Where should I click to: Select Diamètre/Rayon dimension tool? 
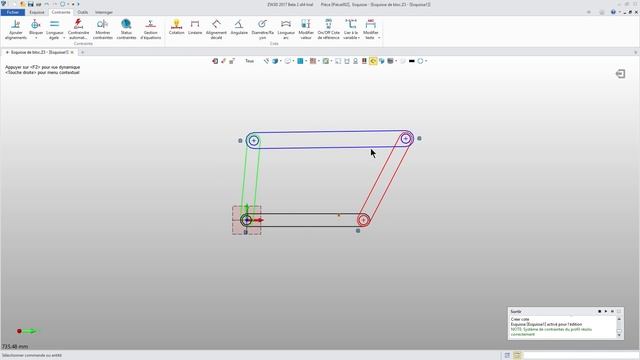pyautogui.click(x=262, y=29)
